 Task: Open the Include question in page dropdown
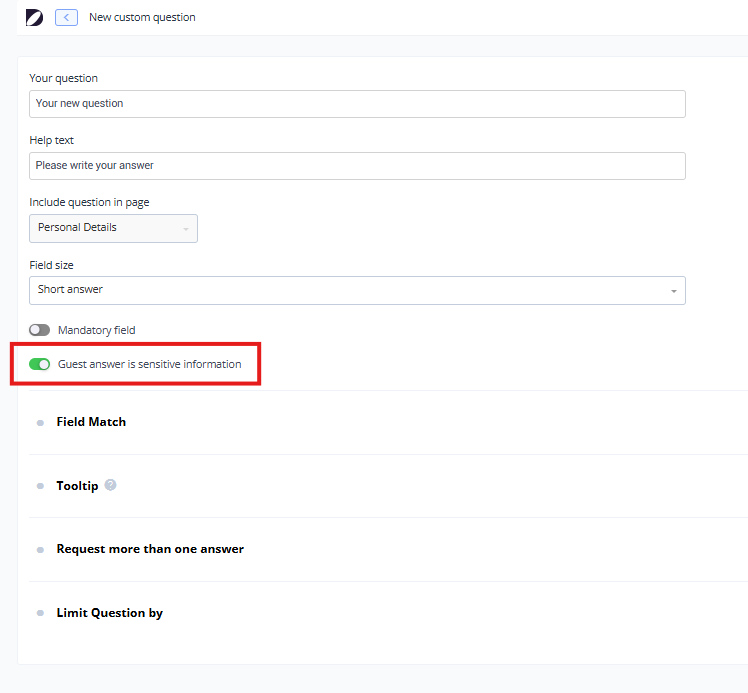point(113,228)
